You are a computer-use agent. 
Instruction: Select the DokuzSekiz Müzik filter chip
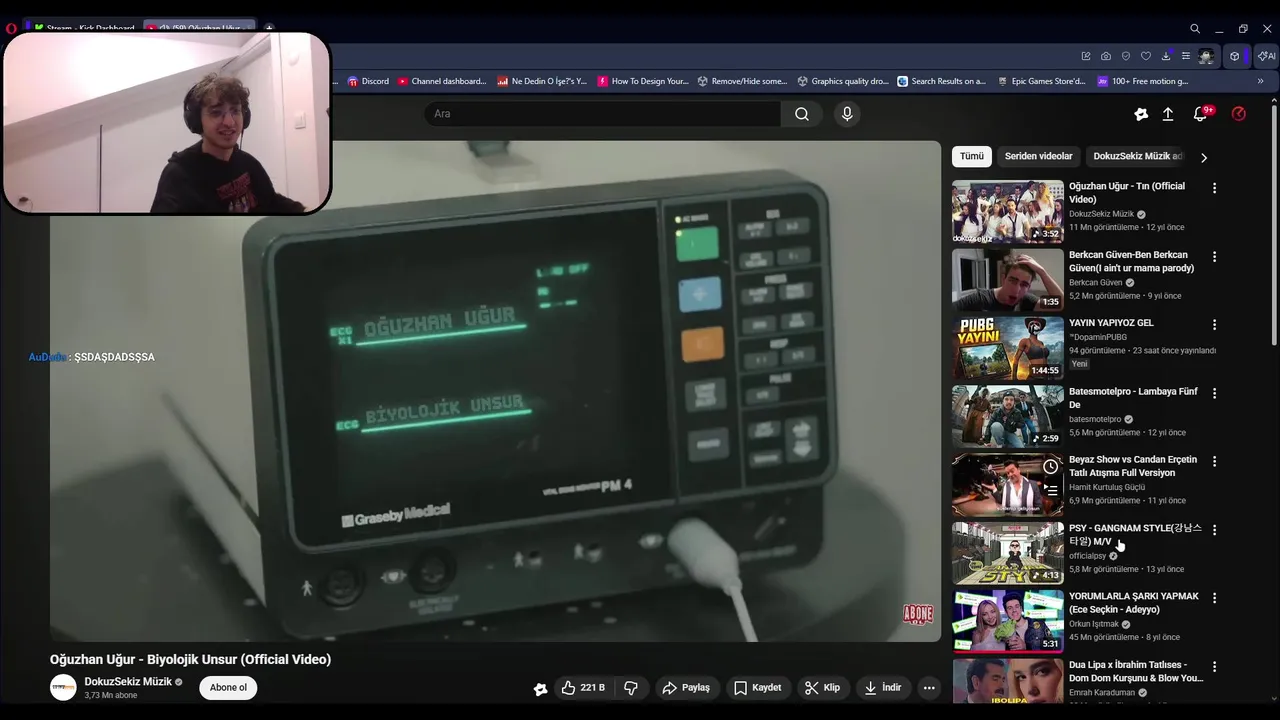(1137, 156)
